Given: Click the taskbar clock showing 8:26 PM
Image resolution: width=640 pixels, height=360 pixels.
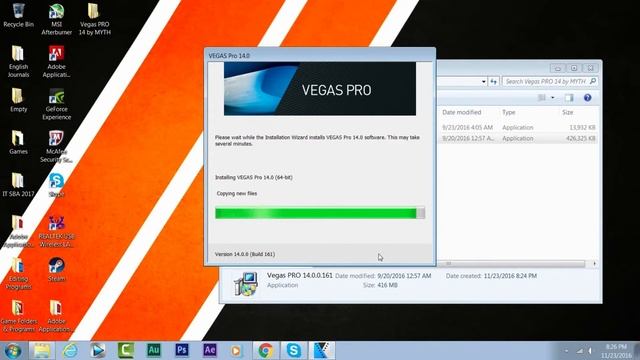Looking at the screenshot, I should (x=616, y=351).
